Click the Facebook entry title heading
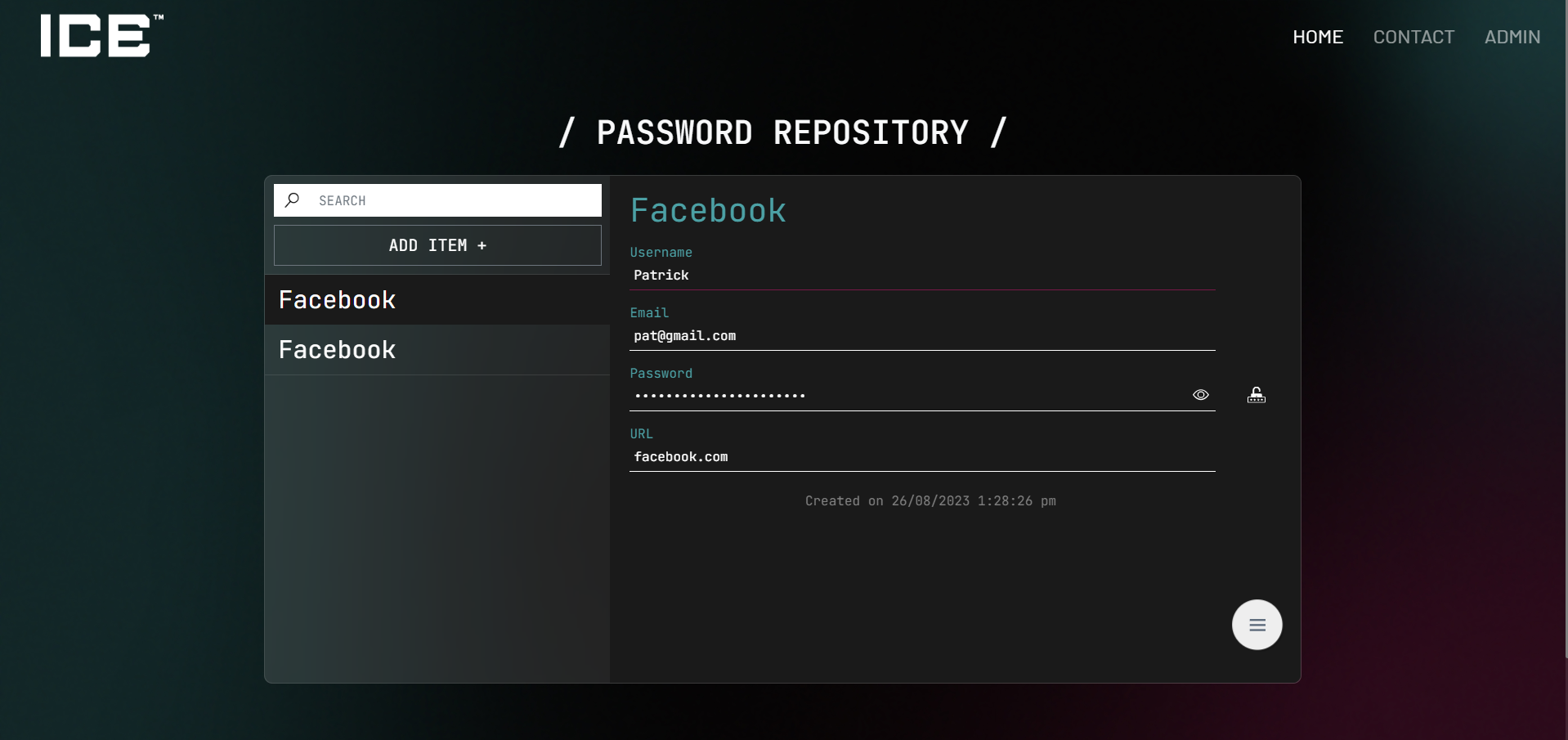Screen dimensions: 1568x740 pyautogui.click(x=708, y=211)
